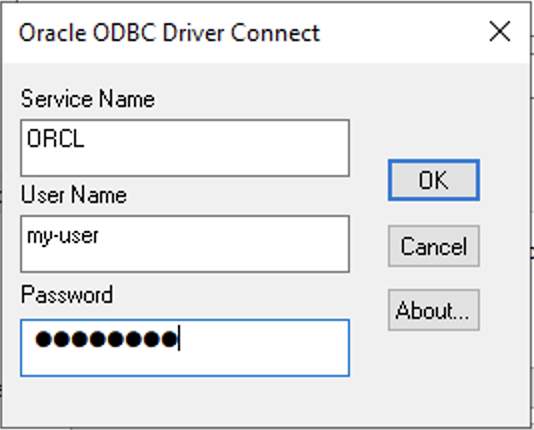The width and height of the screenshot is (534, 430).
Task: Click the Service Name label
Action: (88, 99)
